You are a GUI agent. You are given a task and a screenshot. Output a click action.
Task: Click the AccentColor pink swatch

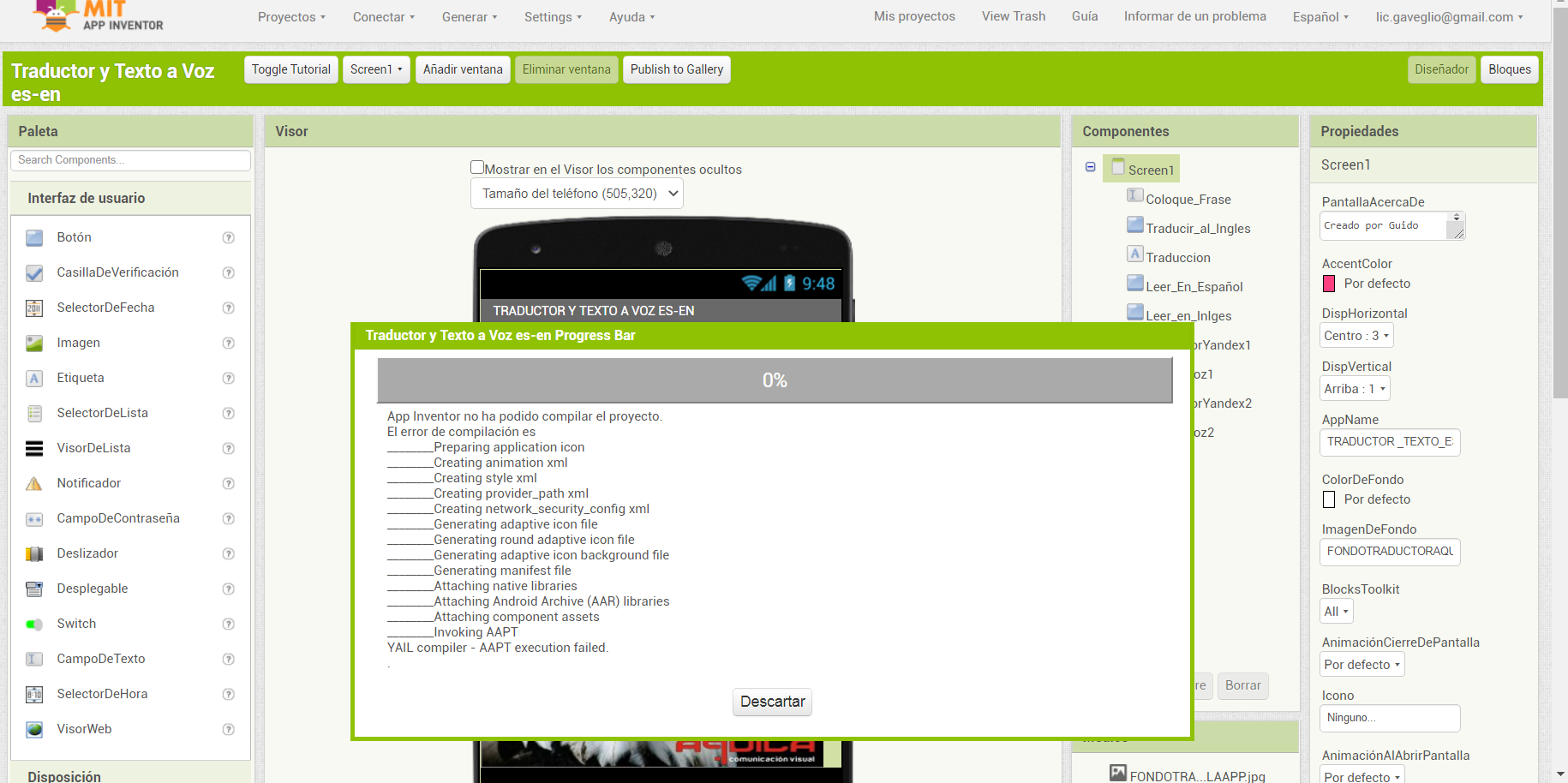click(1329, 284)
